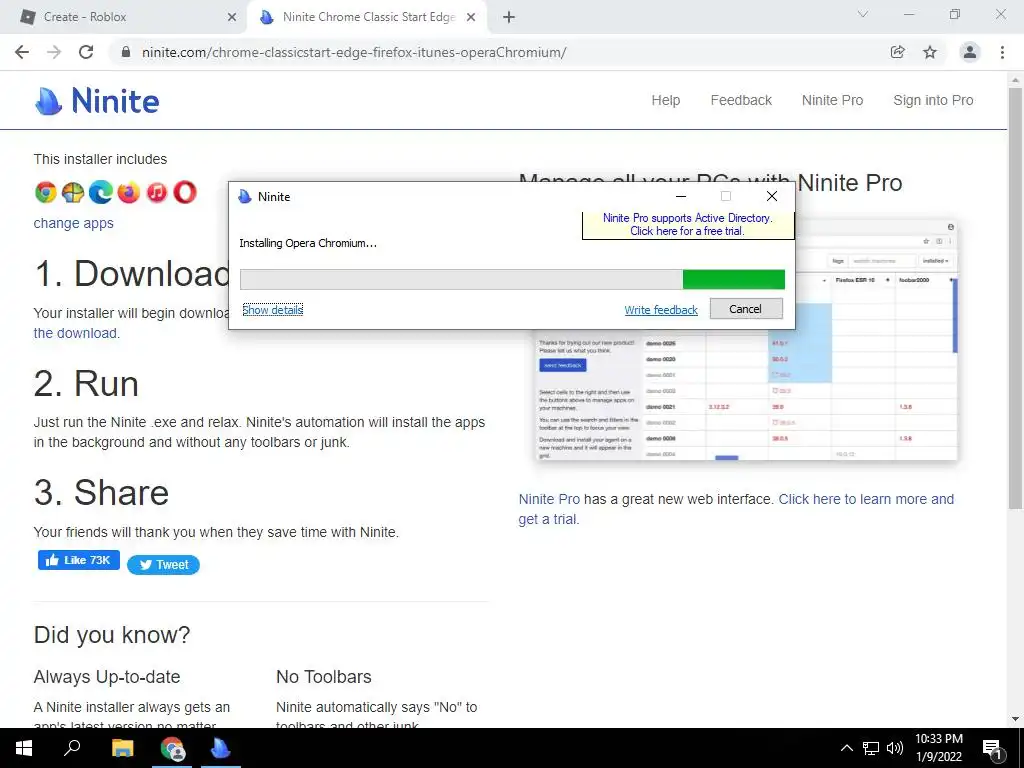Click Sign into Pro
This screenshot has width=1024, height=768.
tap(933, 101)
